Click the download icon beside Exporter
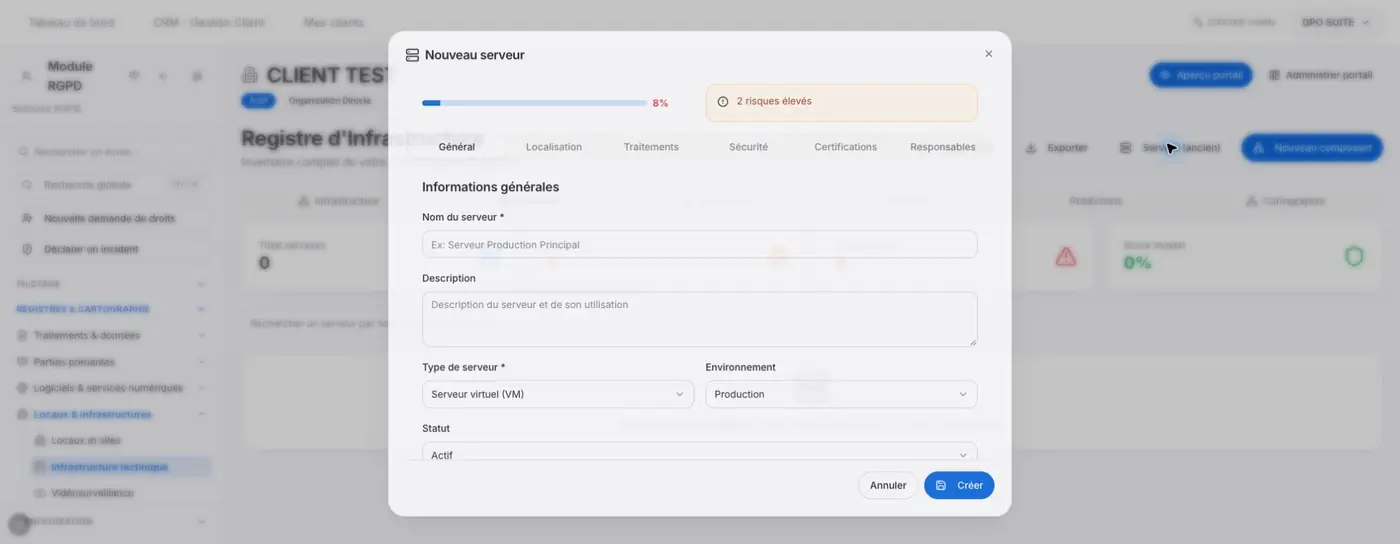 1031,148
